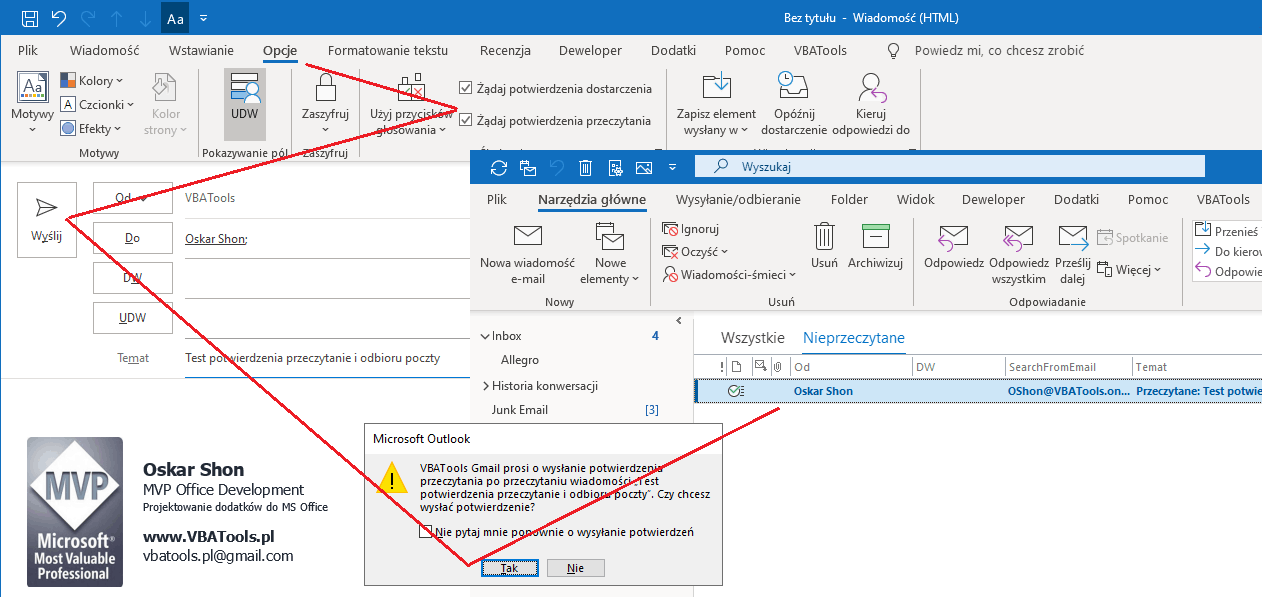
Task: Undo last action in message window
Action: pyautogui.click(x=58, y=18)
